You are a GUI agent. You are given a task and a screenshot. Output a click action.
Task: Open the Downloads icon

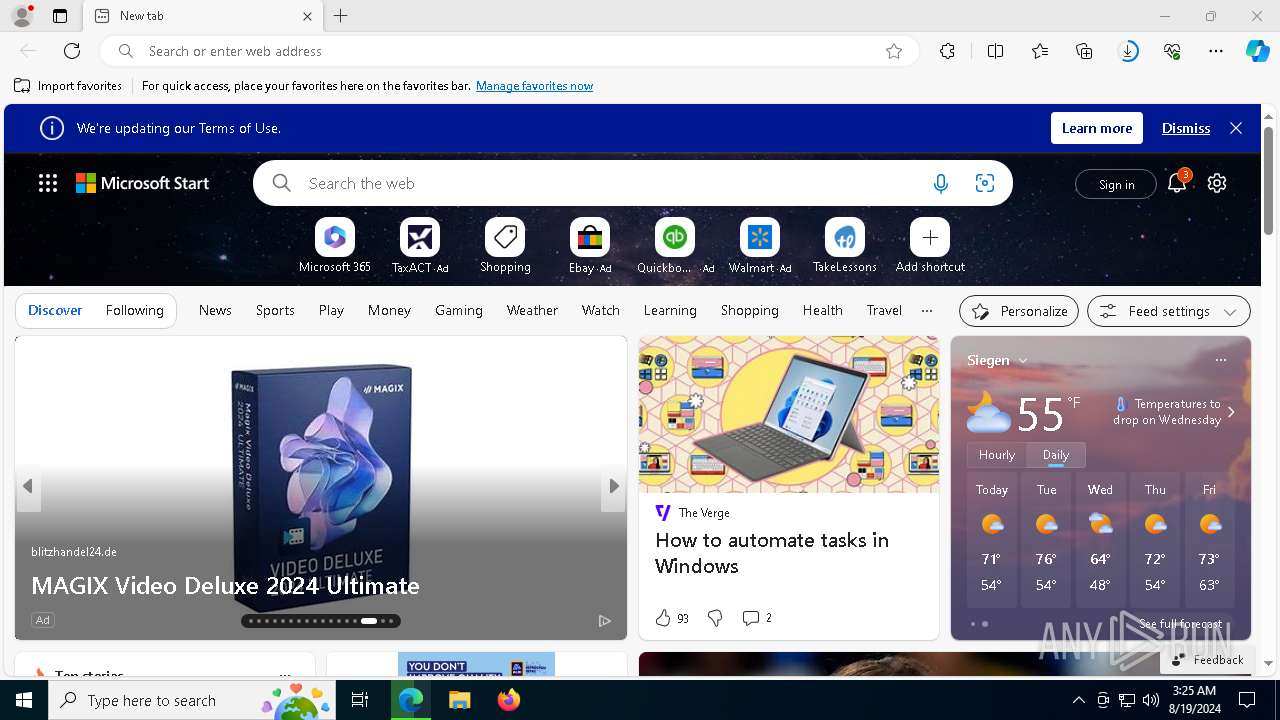coord(1128,51)
